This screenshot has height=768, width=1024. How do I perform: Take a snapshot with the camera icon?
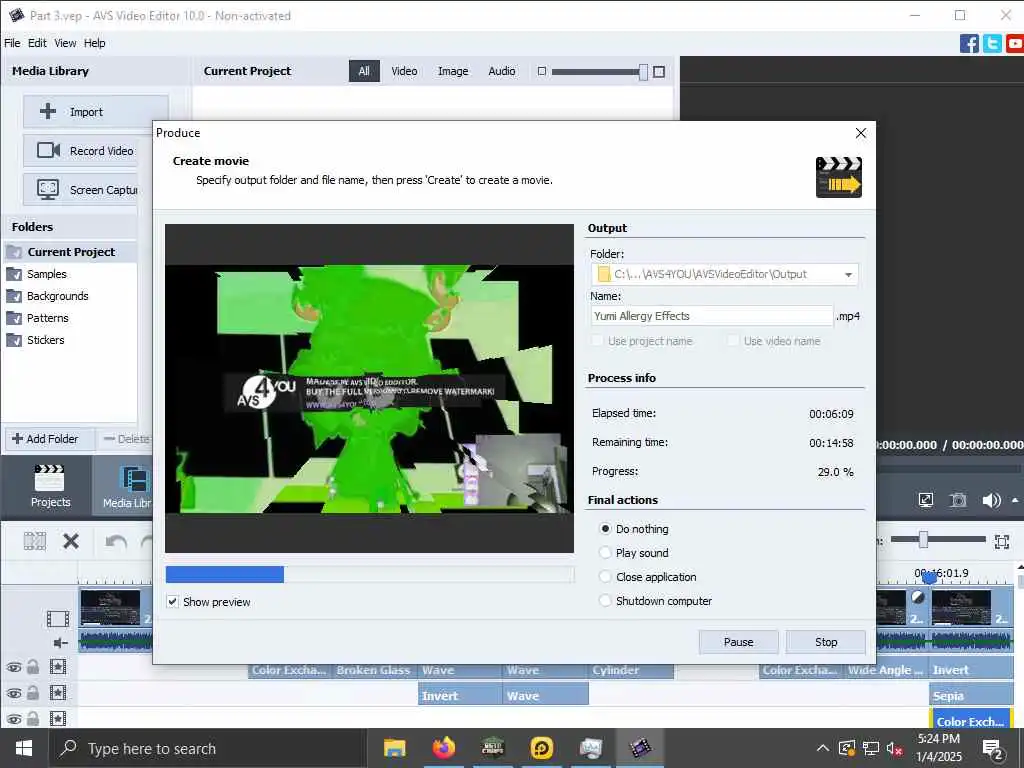click(957, 500)
